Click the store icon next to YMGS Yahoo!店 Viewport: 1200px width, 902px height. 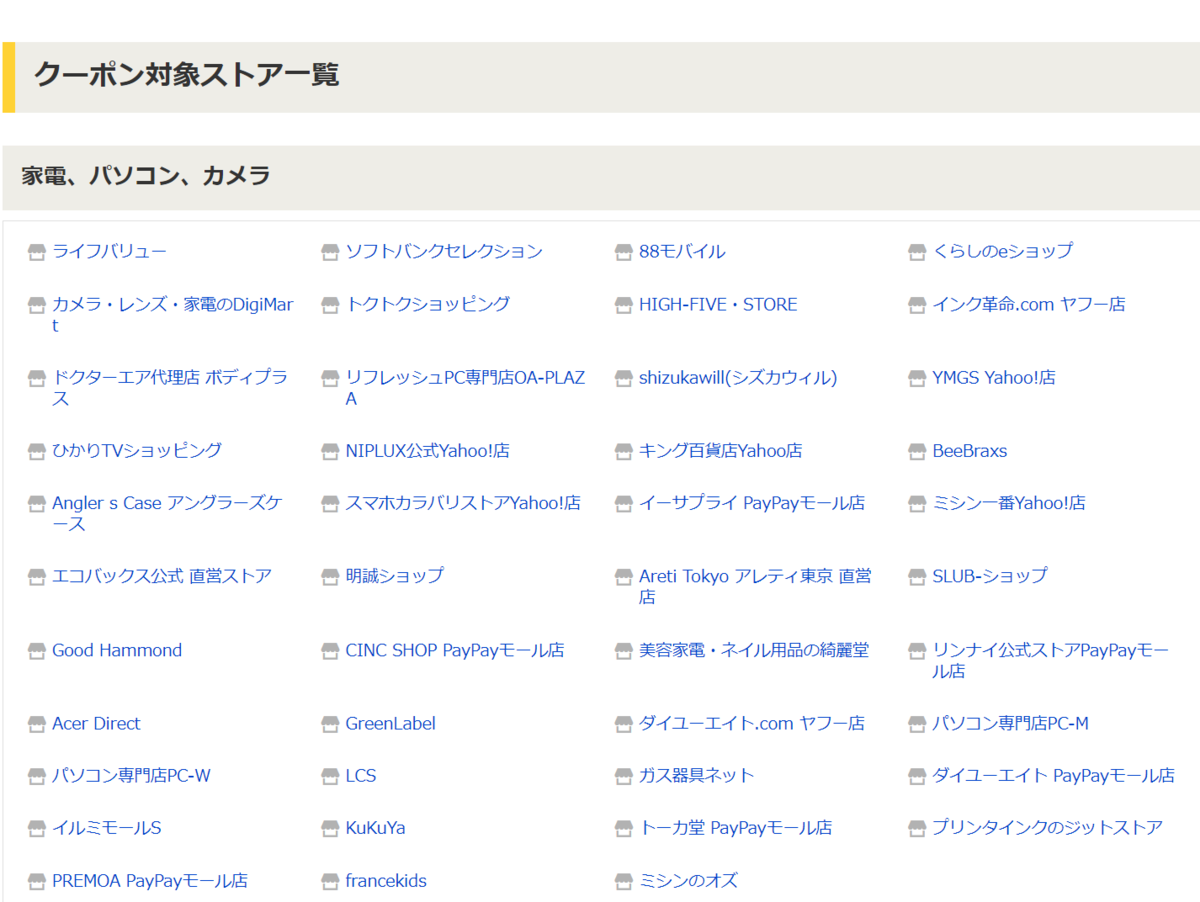pyautogui.click(x=917, y=378)
